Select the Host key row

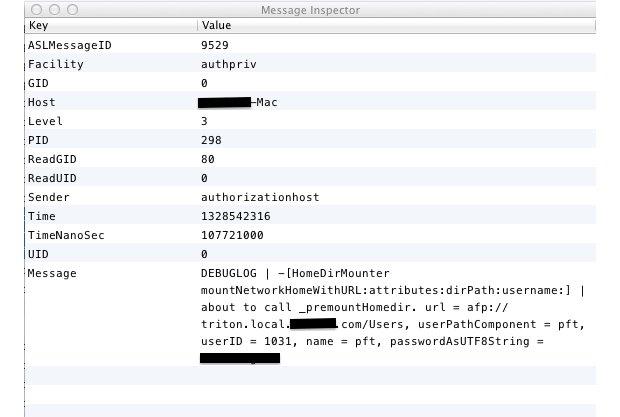(x=41, y=102)
